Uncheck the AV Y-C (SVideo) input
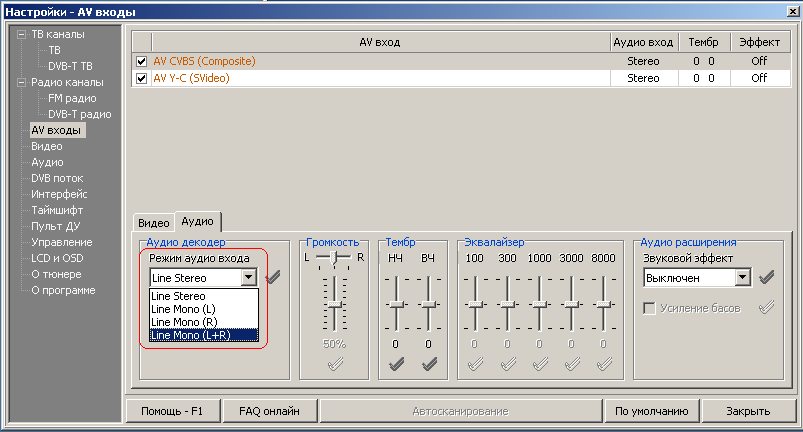The image size is (803, 432). tap(141, 78)
